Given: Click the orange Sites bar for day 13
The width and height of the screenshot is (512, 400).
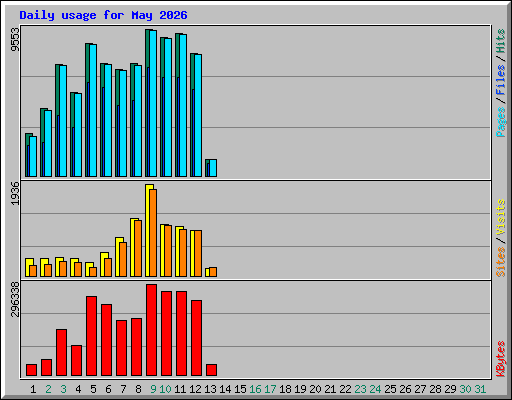Looking at the screenshot, I should pyautogui.click(x=213, y=272).
